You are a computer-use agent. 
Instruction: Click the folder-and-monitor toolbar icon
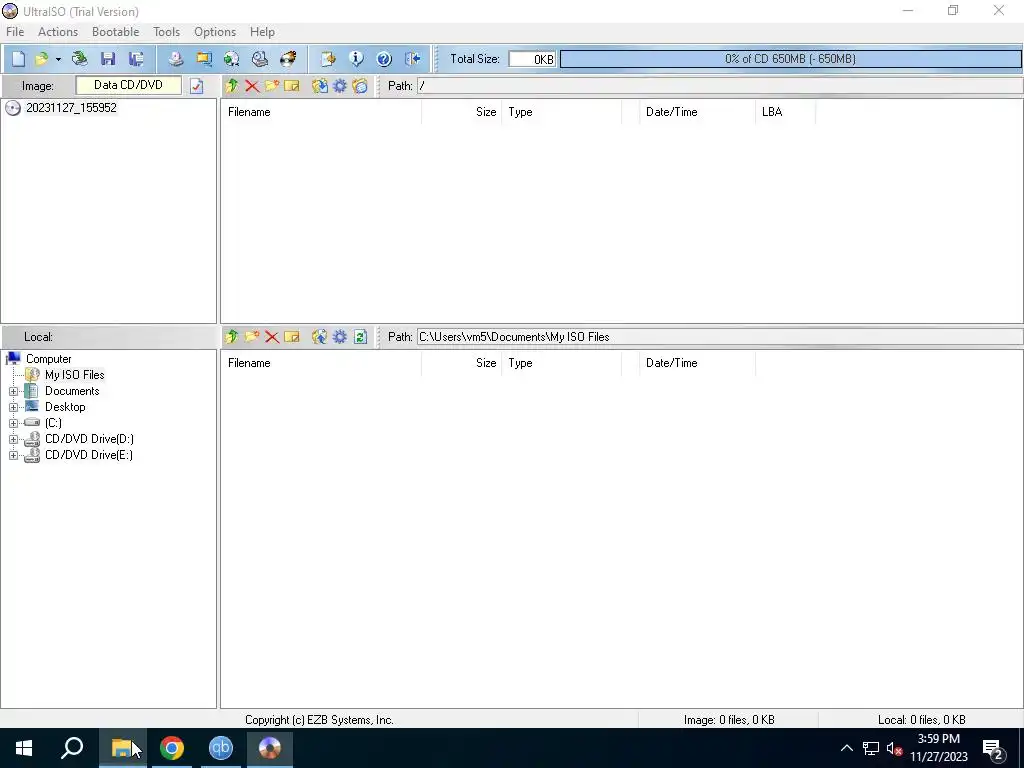click(x=204, y=59)
